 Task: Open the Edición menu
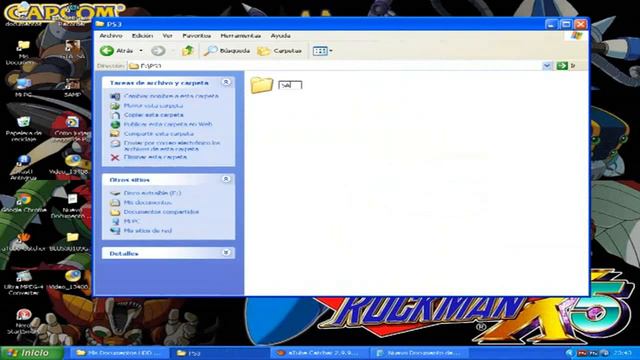tap(142, 36)
